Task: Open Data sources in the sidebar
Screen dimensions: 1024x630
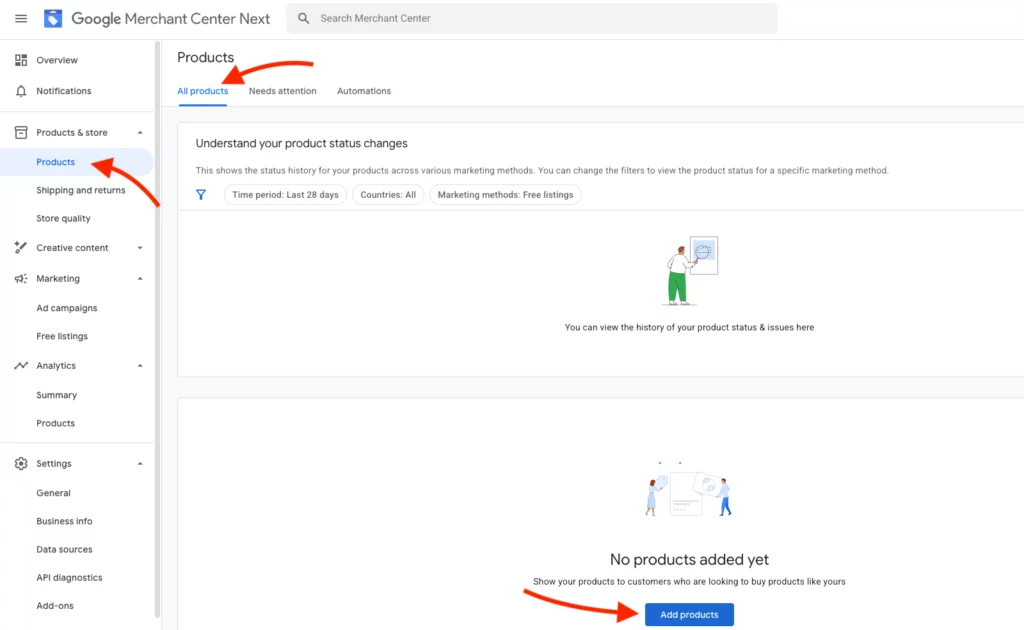Action: pos(65,549)
